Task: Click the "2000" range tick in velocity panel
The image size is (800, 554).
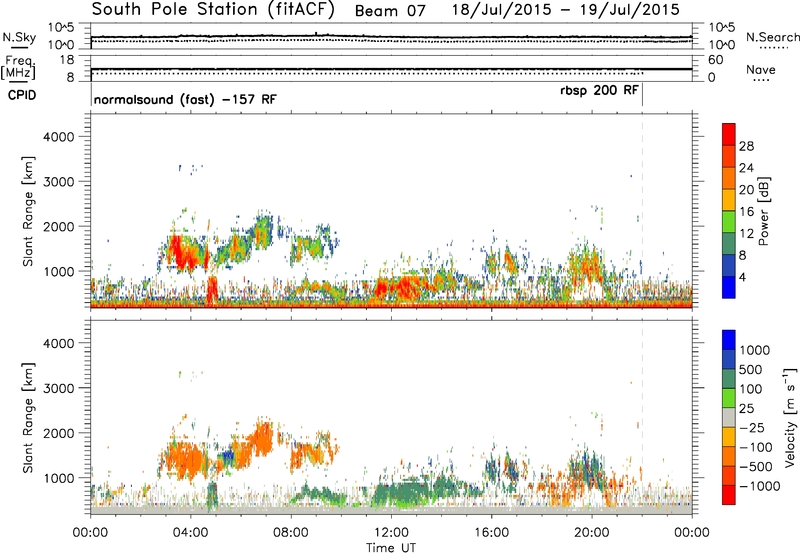Action: [x=58, y=433]
